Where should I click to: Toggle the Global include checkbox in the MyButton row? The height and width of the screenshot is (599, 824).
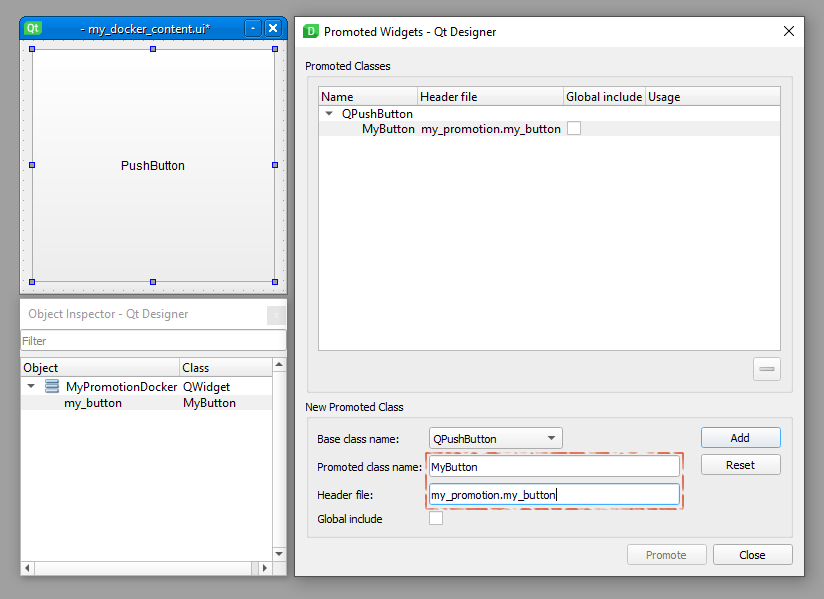pyautogui.click(x=574, y=129)
